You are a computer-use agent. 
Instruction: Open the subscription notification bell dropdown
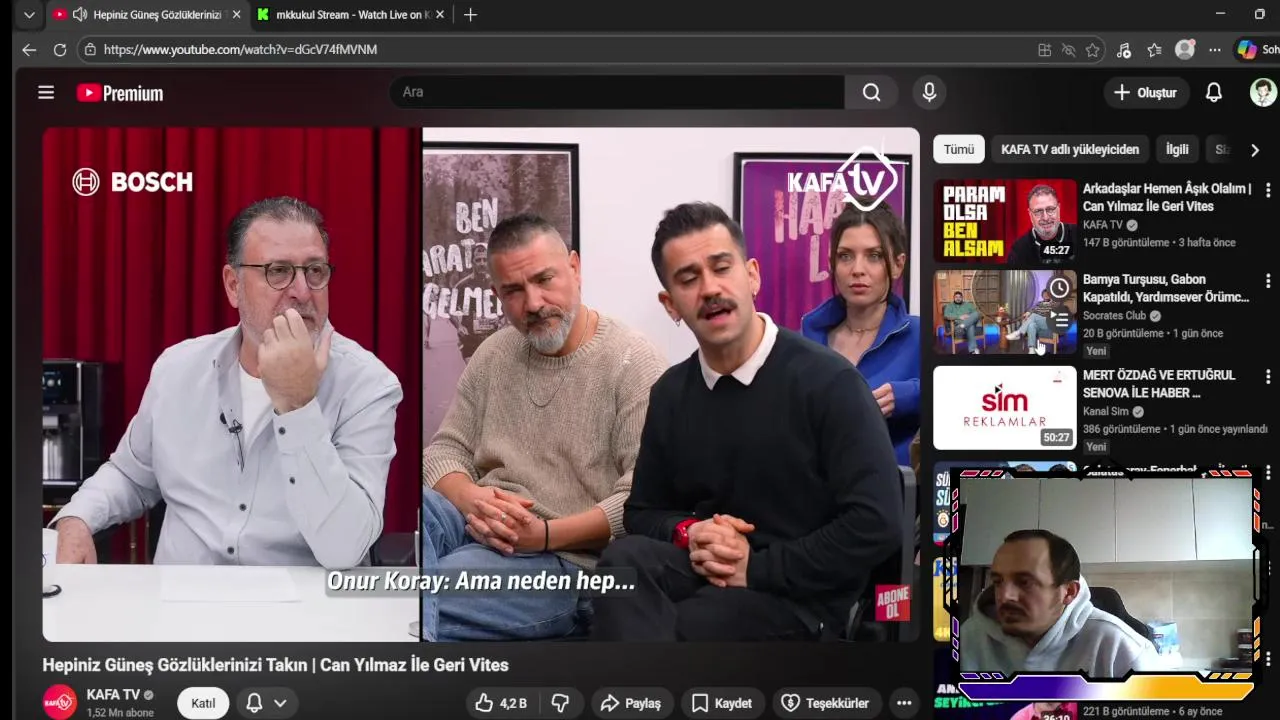coord(265,703)
